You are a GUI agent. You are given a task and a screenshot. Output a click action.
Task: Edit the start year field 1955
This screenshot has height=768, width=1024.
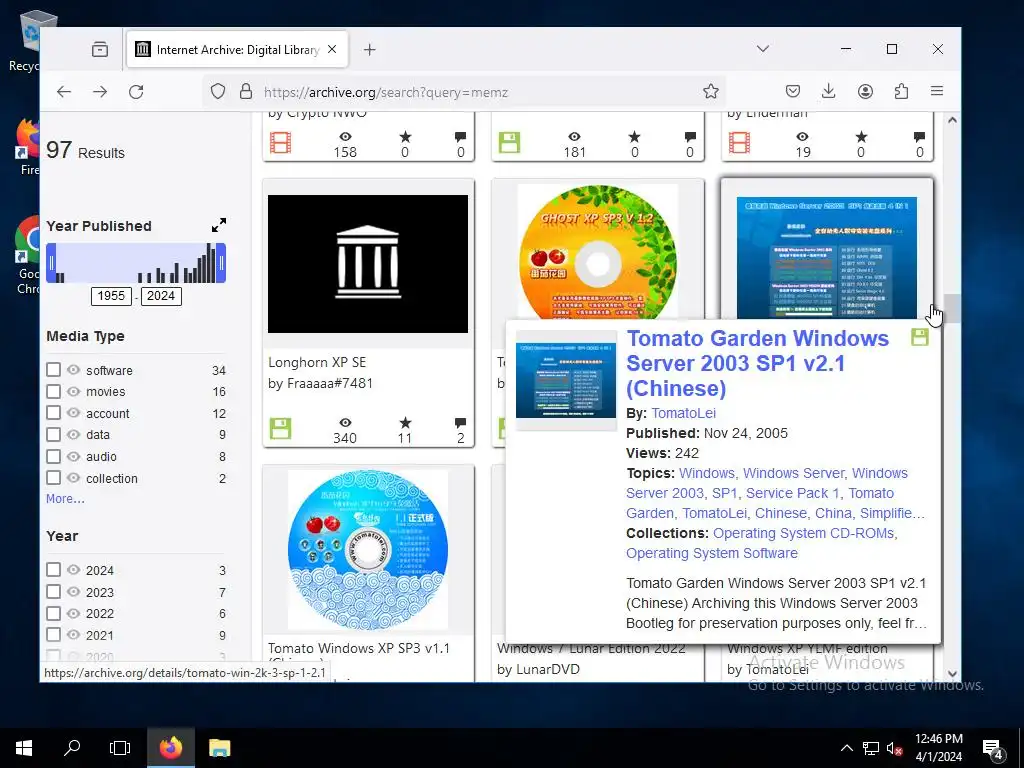tap(111, 296)
